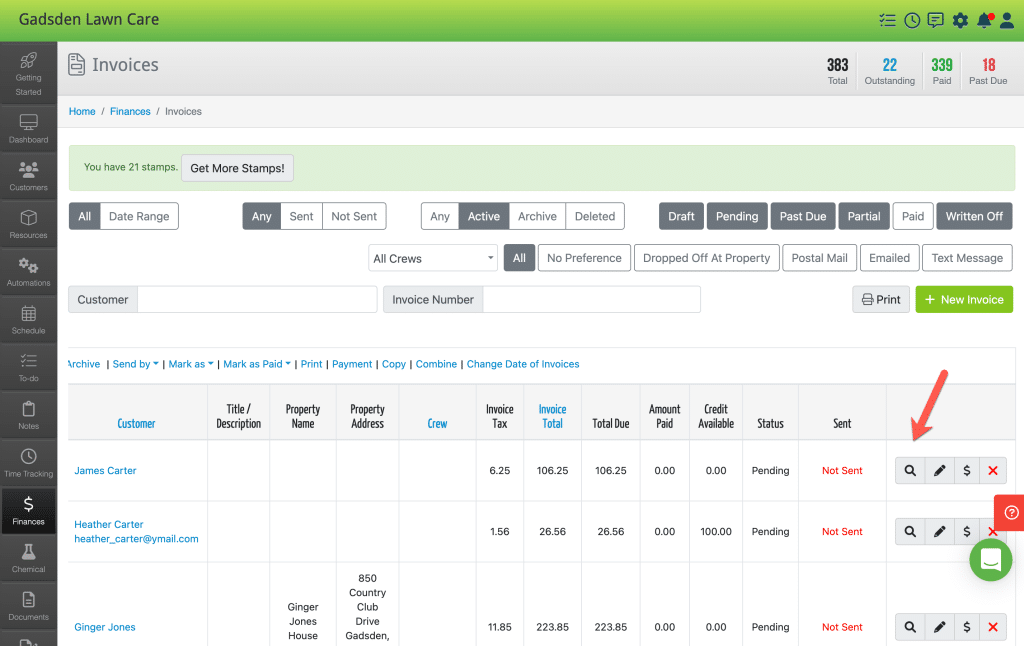Filter by Postal Mail delivery
1024x646 pixels.
[820, 258]
